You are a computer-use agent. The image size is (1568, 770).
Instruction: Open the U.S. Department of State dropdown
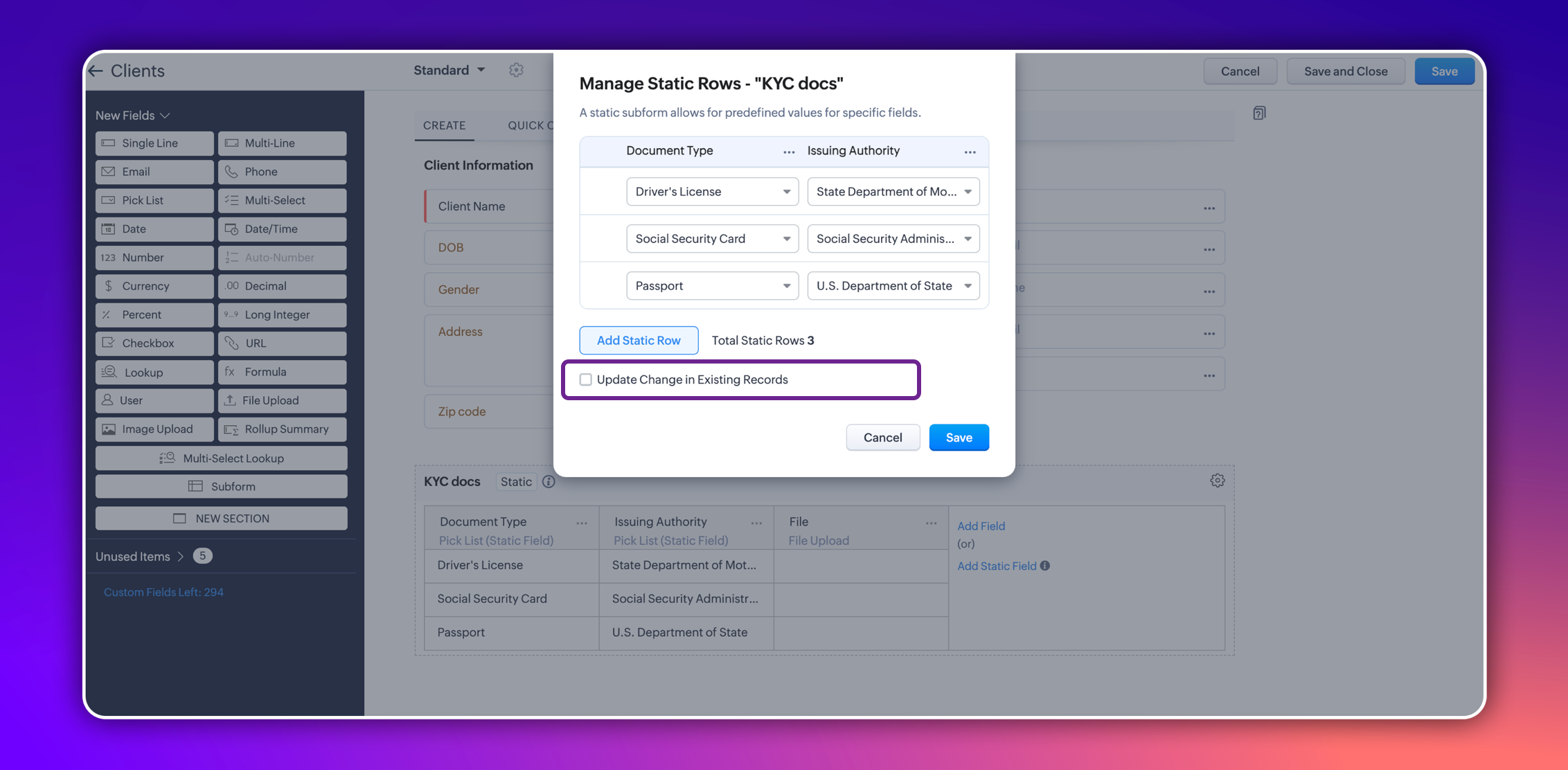coord(893,286)
